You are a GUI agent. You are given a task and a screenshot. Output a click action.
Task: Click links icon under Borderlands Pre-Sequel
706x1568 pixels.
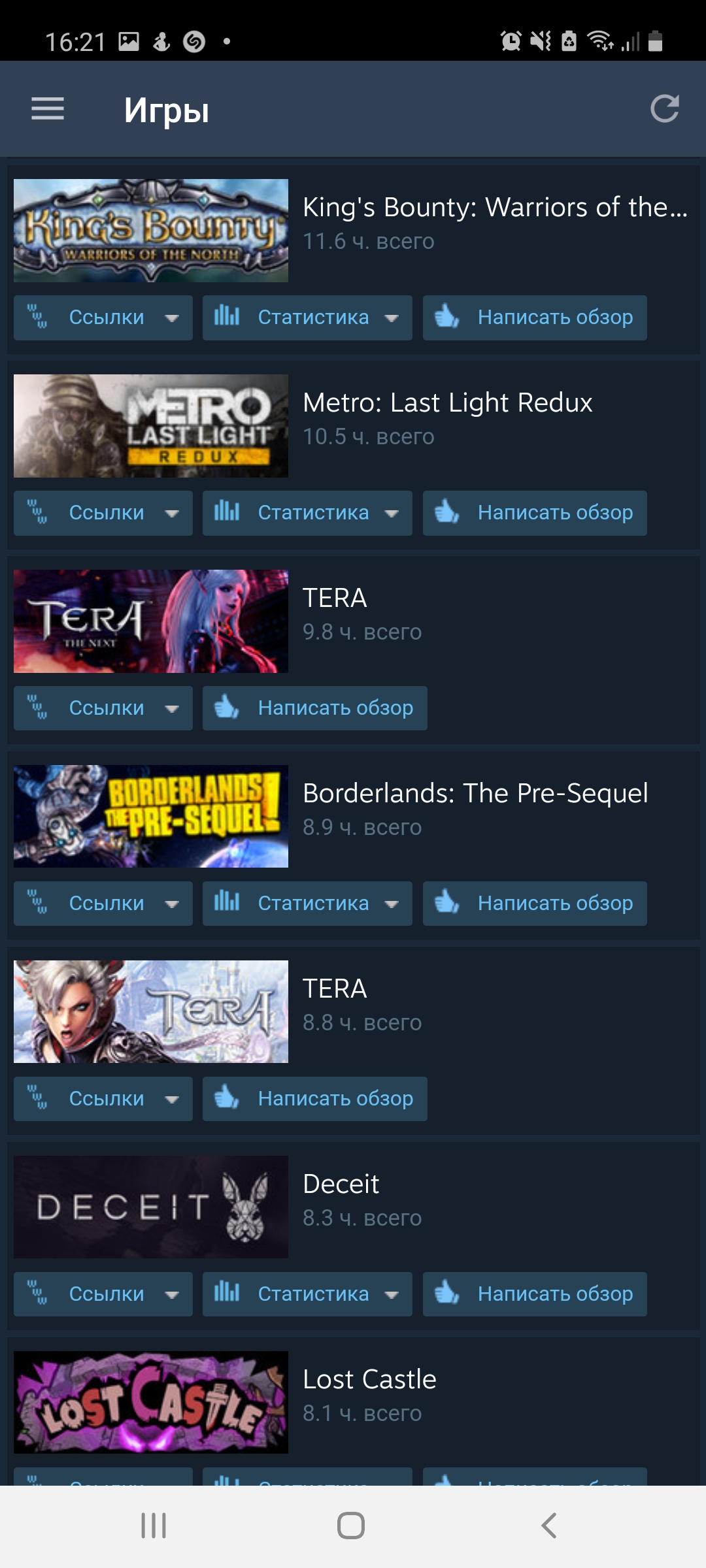coord(37,903)
